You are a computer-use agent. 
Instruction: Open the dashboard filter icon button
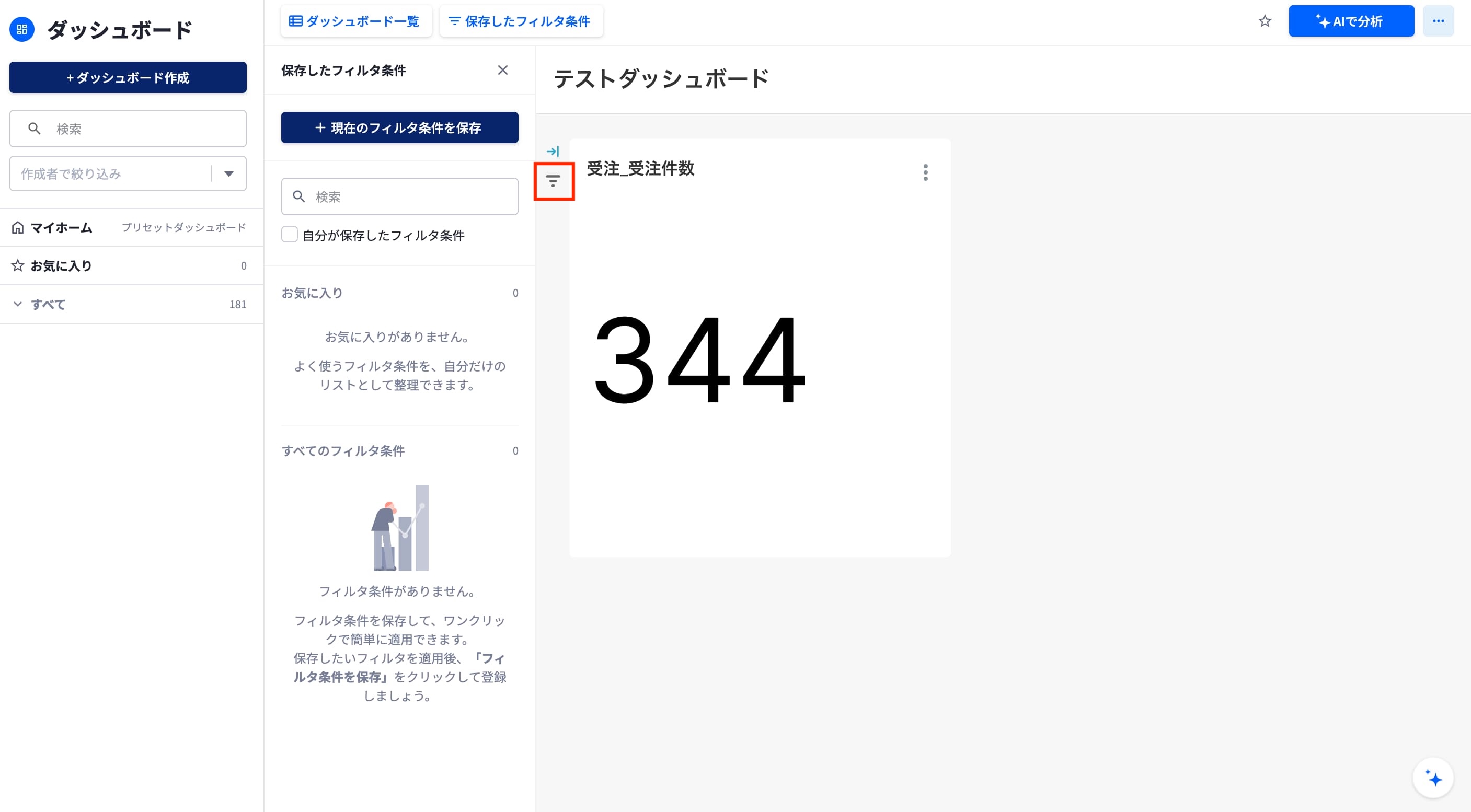click(x=554, y=181)
